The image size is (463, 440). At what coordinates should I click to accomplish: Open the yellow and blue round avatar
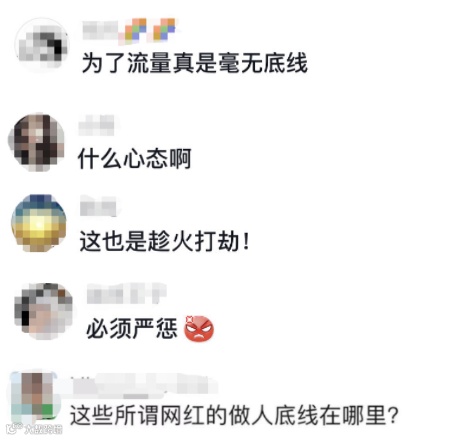point(39,223)
